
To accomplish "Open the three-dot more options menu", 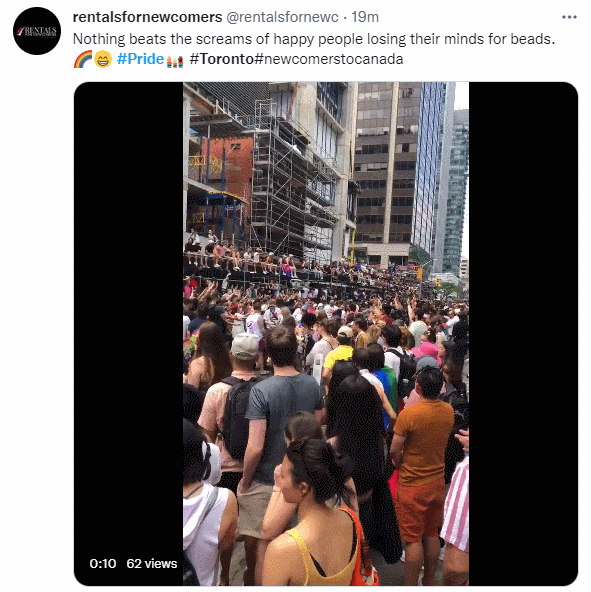I will pyautogui.click(x=569, y=17).
